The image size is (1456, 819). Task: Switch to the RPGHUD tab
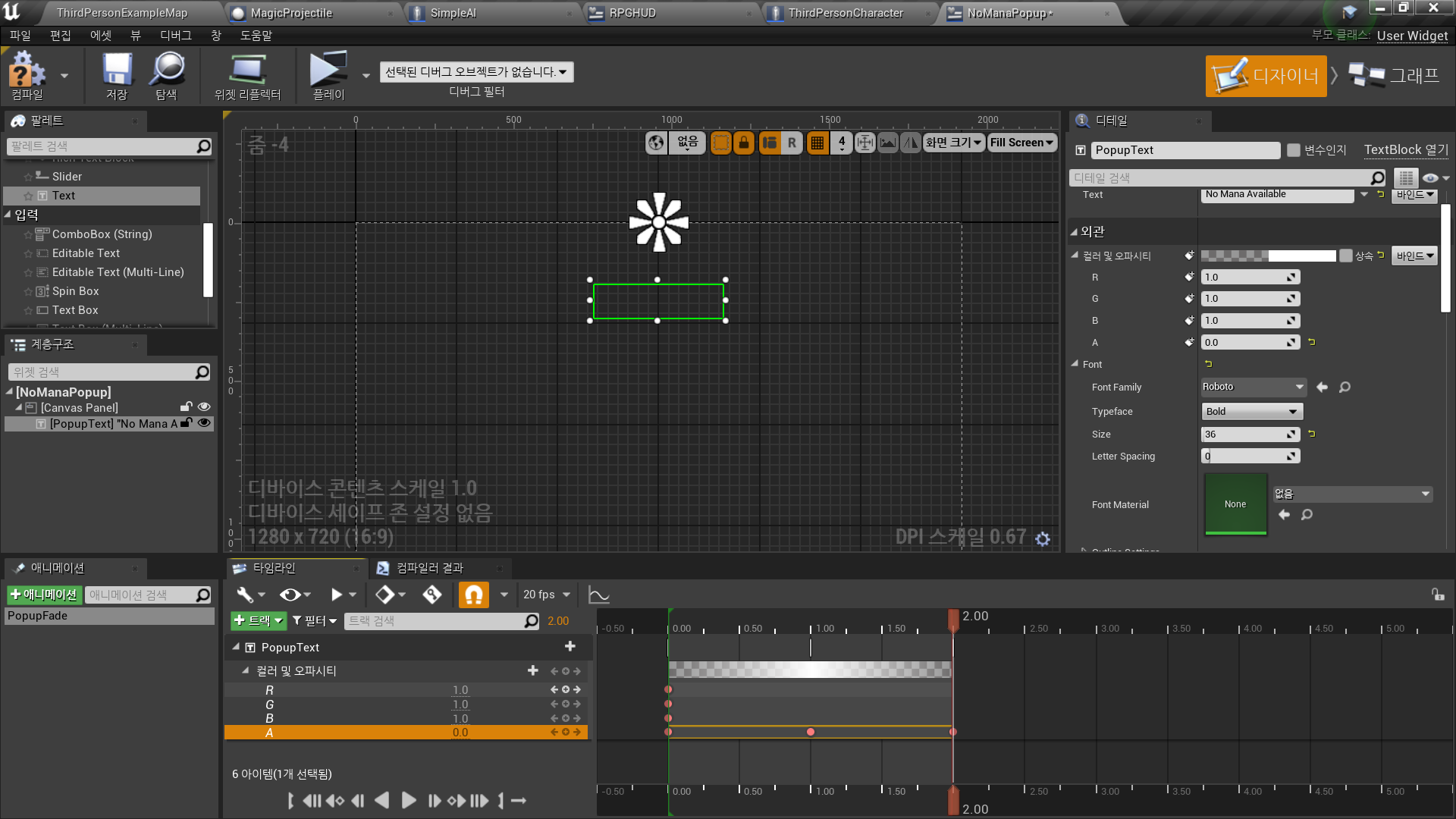point(632,12)
